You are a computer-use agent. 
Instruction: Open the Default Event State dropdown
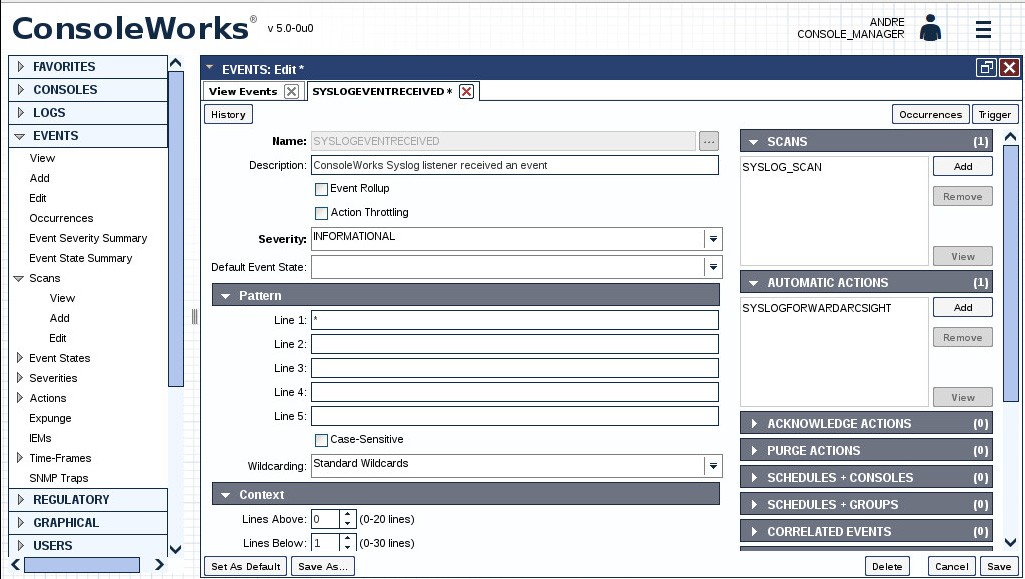[713, 267]
